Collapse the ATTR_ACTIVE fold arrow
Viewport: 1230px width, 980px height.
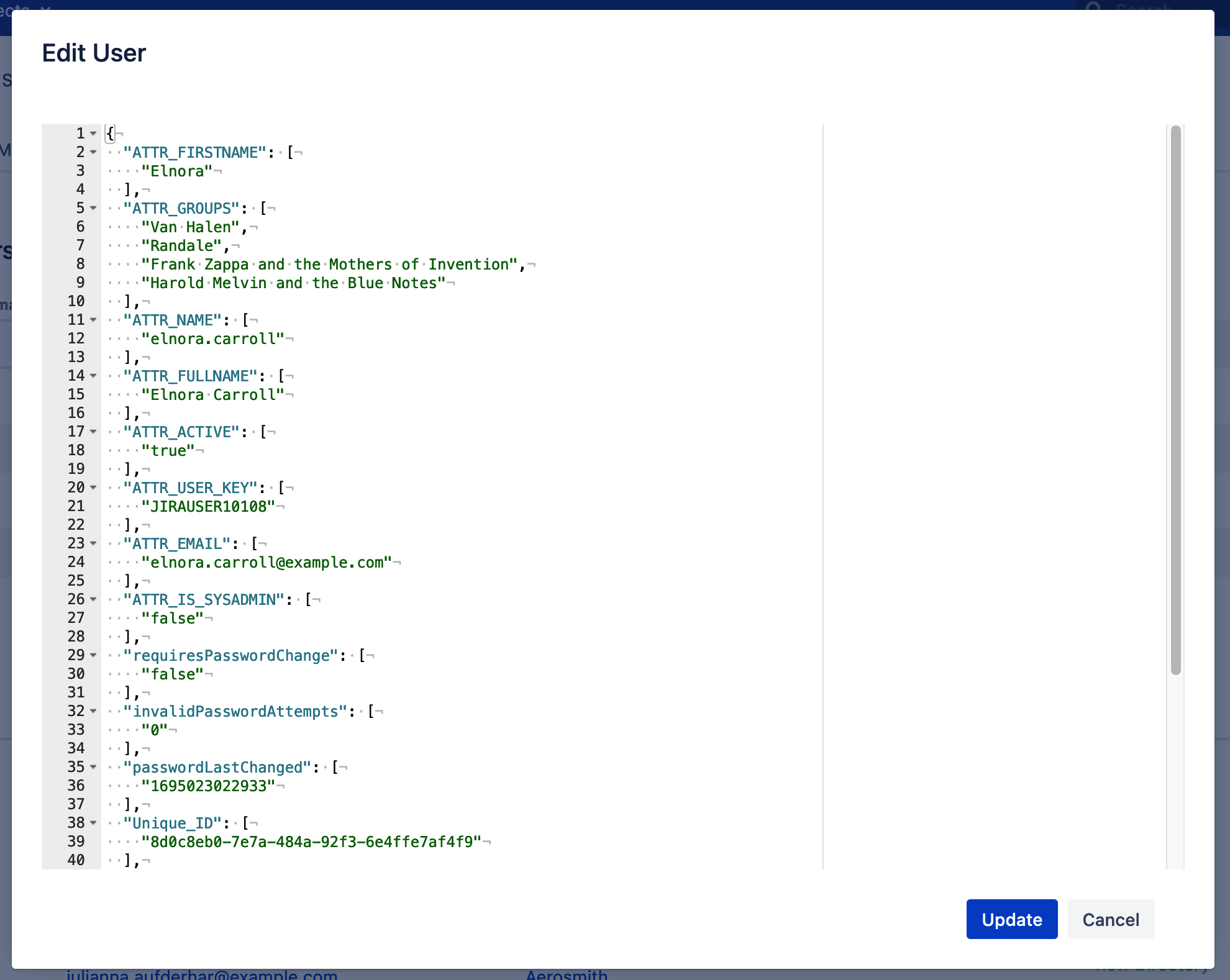[x=93, y=432]
